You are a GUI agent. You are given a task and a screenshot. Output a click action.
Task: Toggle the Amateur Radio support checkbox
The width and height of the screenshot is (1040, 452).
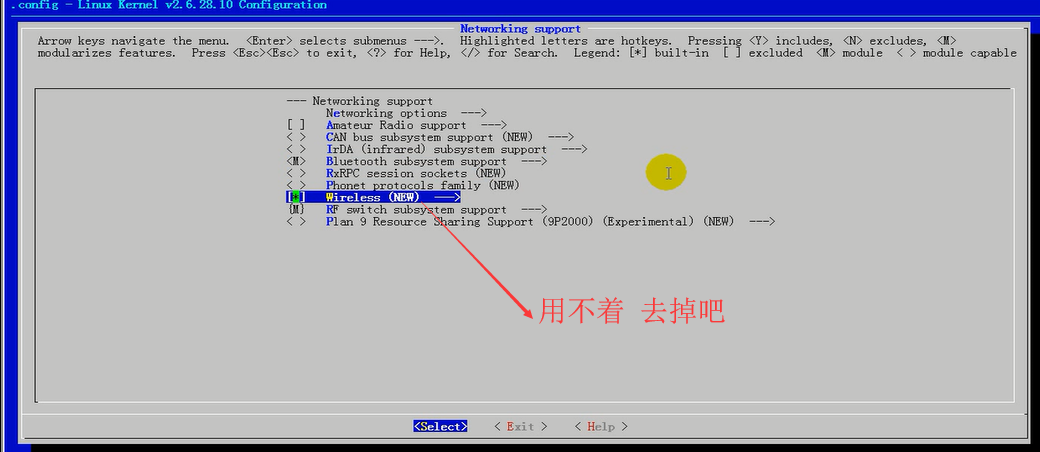(296, 125)
